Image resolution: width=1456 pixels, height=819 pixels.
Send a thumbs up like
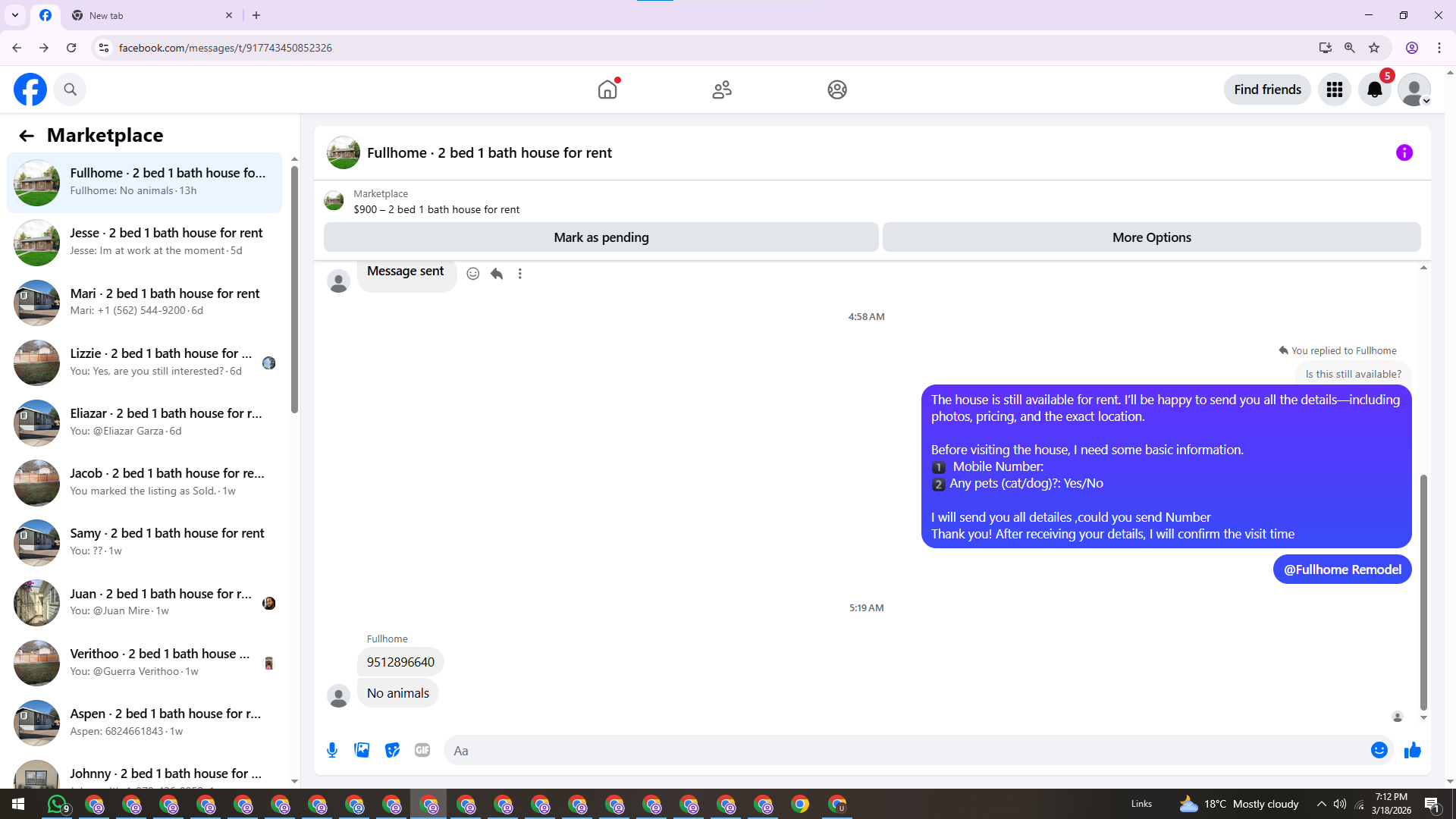(x=1412, y=750)
